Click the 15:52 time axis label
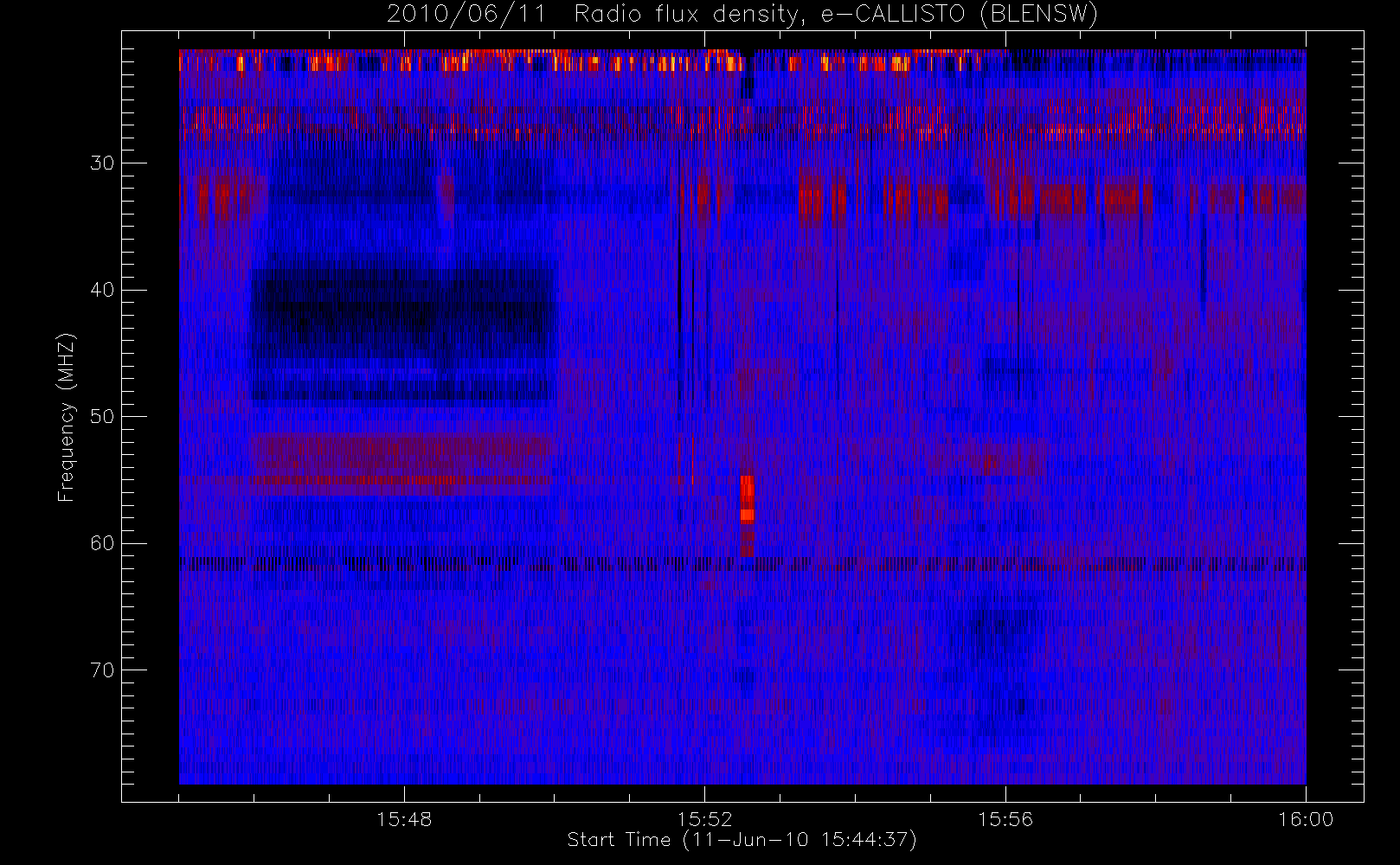This screenshot has width=1400, height=865. coord(704,819)
